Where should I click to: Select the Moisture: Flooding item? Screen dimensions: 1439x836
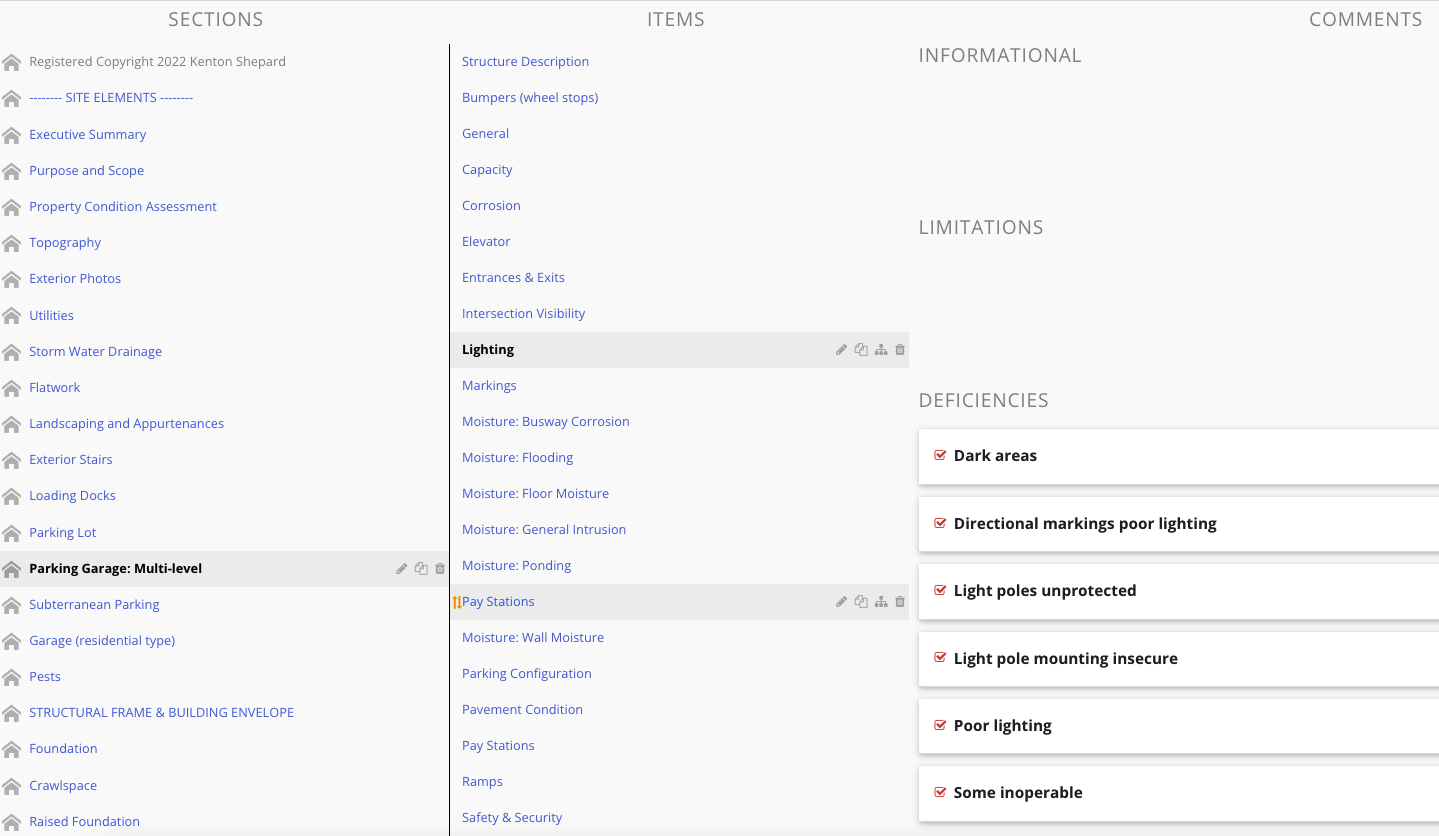click(517, 458)
